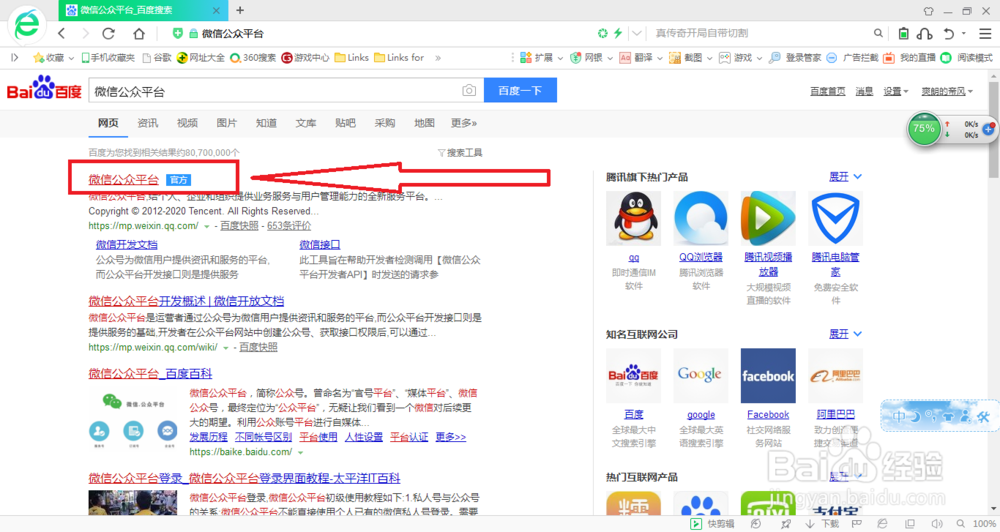This screenshot has height=532, width=1000.
Task: Open 360搜索 bookmark
Action: [x=253, y=57]
